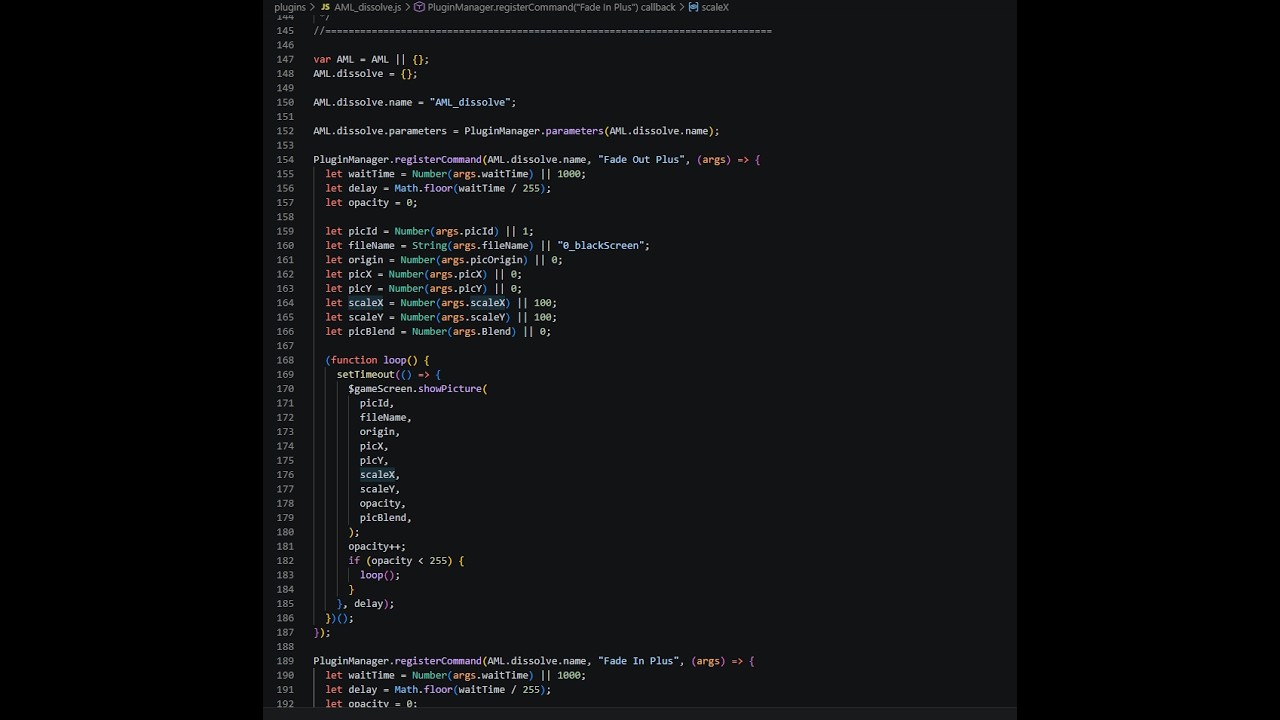
Task: Click the "Fade Out Plus" string
Action: coord(641,160)
